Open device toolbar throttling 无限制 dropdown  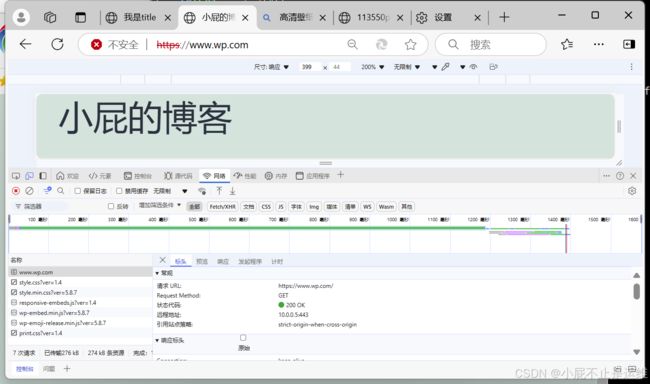click(407, 67)
